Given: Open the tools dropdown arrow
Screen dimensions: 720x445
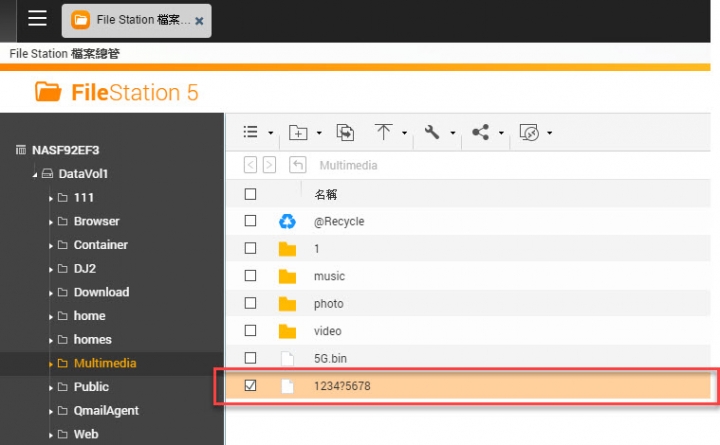Looking at the screenshot, I should [x=453, y=133].
